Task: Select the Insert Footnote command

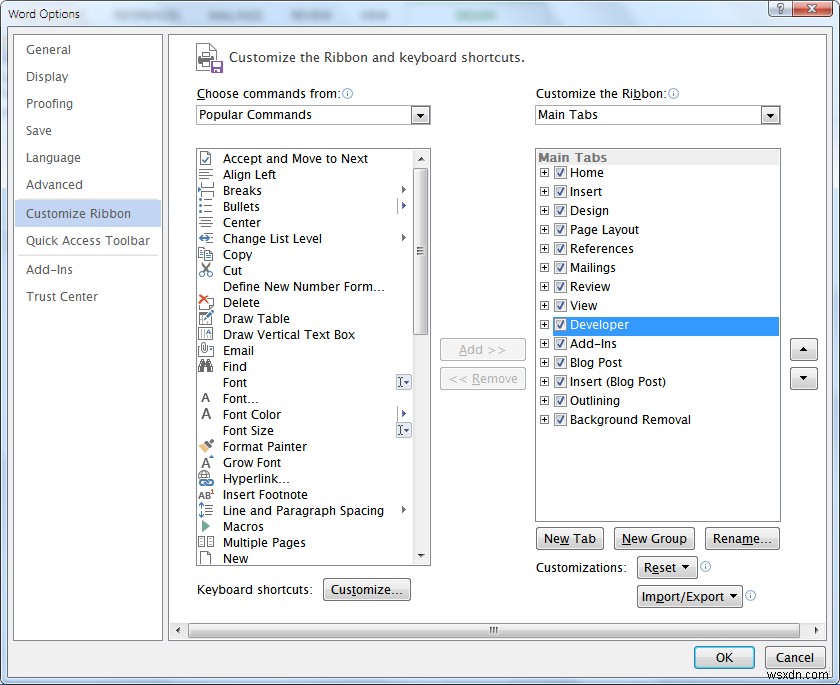Action: point(265,494)
